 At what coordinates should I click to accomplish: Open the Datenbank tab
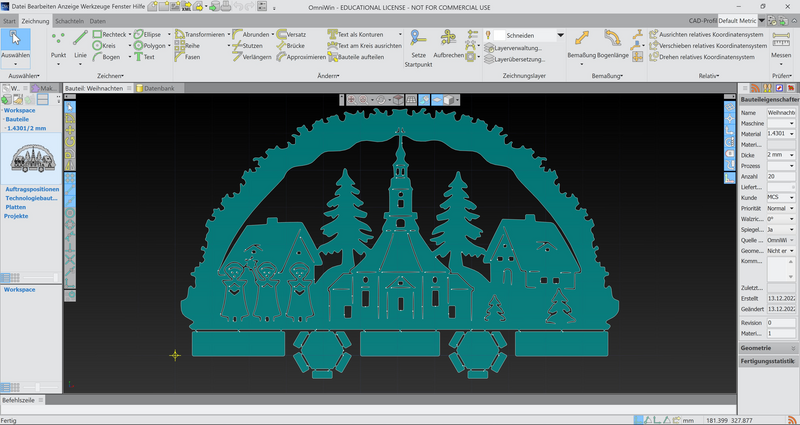(x=156, y=88)
